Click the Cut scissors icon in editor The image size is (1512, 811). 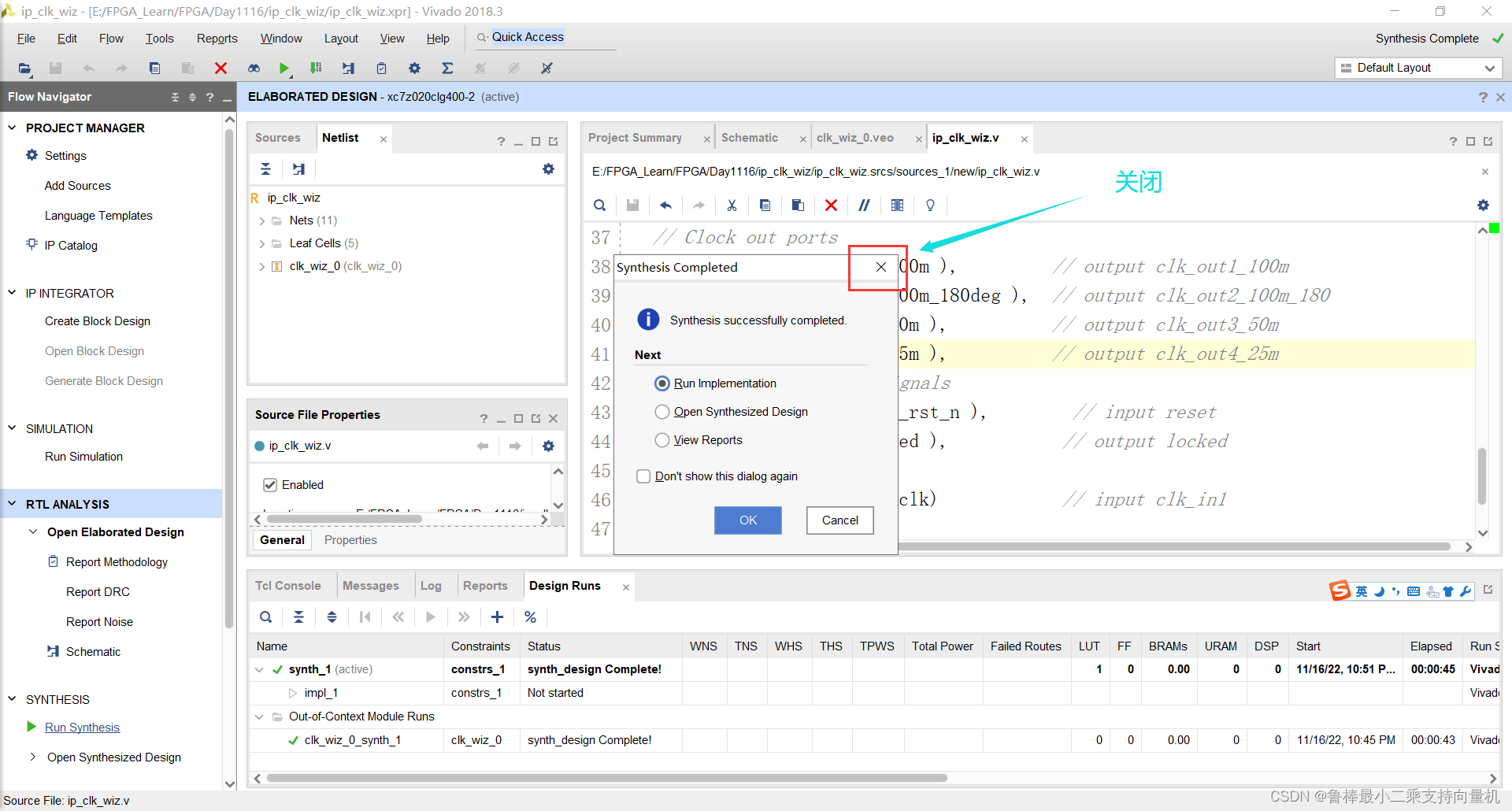point(732,206)
